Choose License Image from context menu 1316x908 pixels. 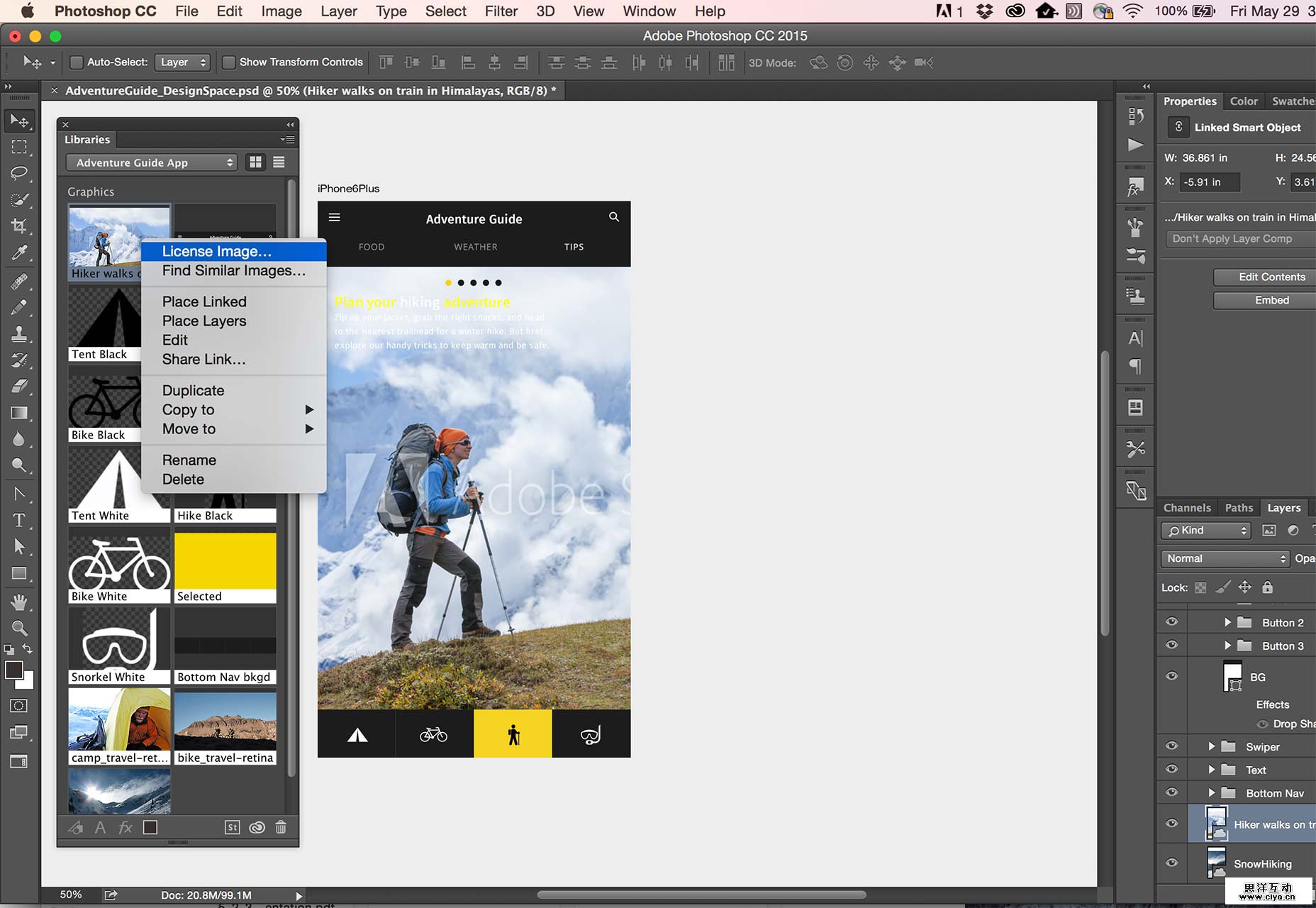[217, 251]
